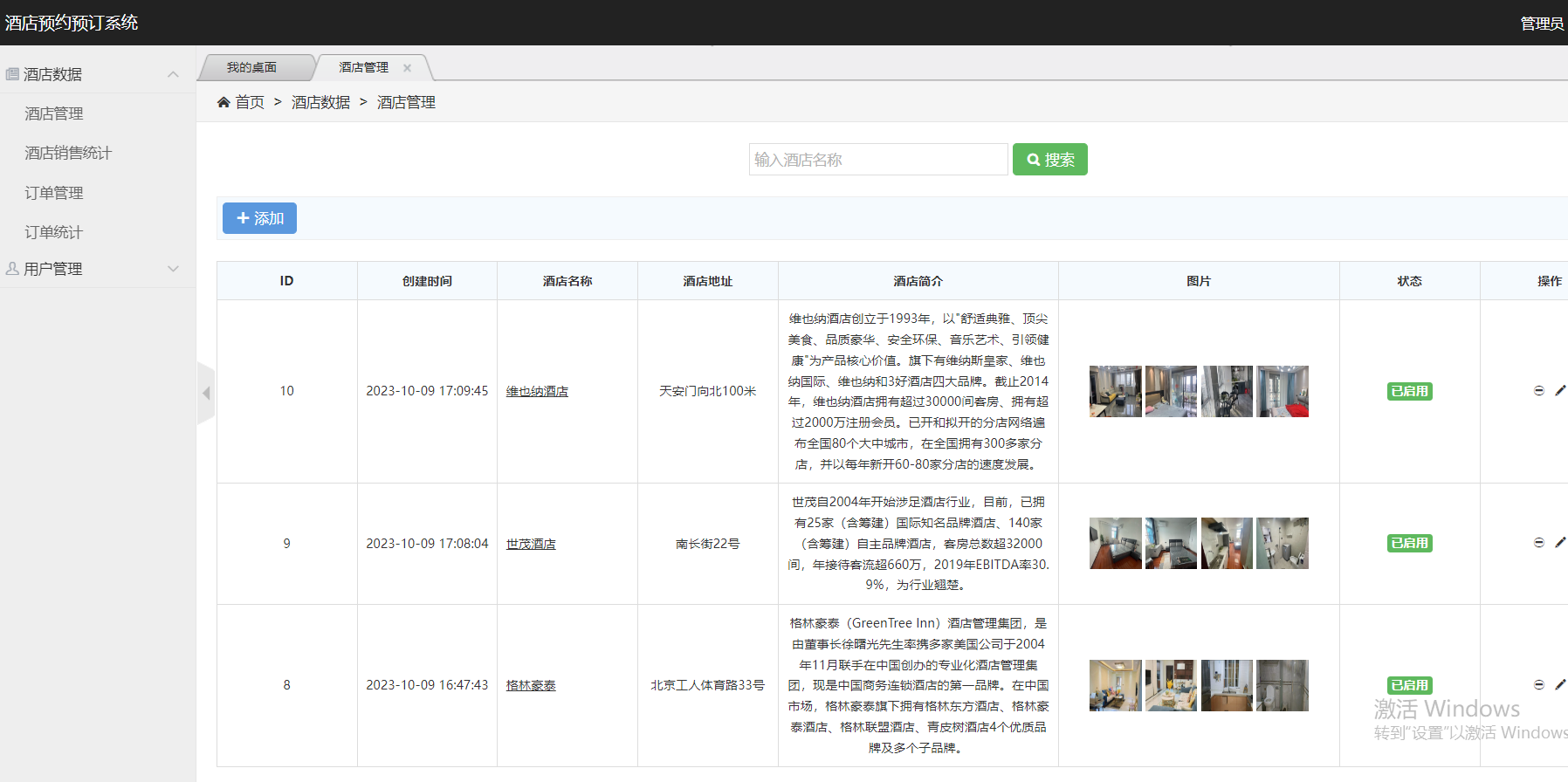Select the timestamp 2023-10-09 17:09:45 cell
This screenshot has height=782, width=1568.
coord(427,391)
